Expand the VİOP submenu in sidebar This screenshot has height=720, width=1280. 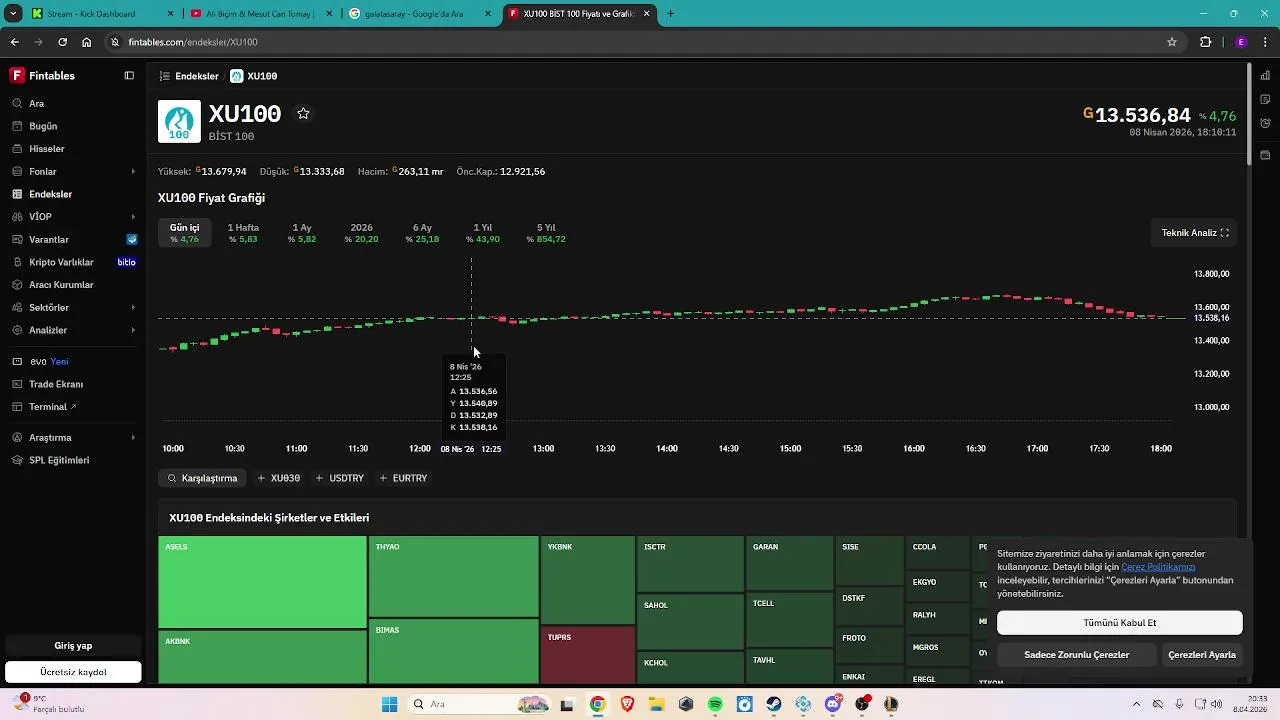(x=133, y=217)
